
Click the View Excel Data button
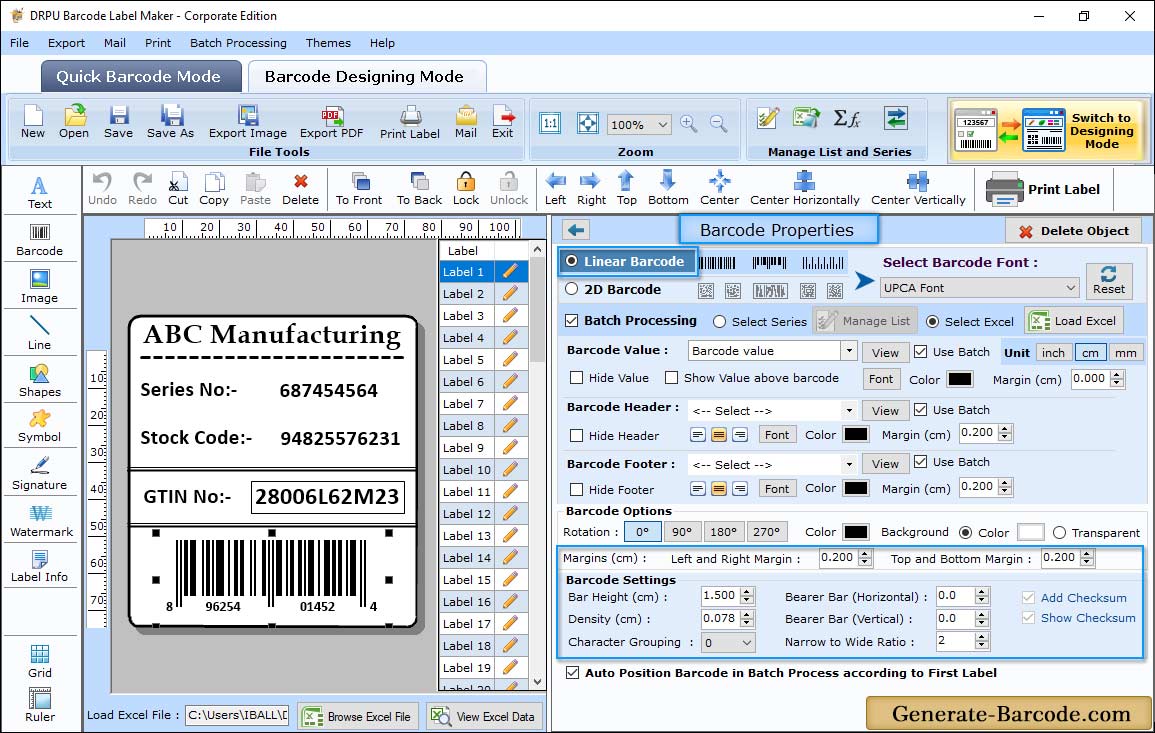(x=483, y=716)
